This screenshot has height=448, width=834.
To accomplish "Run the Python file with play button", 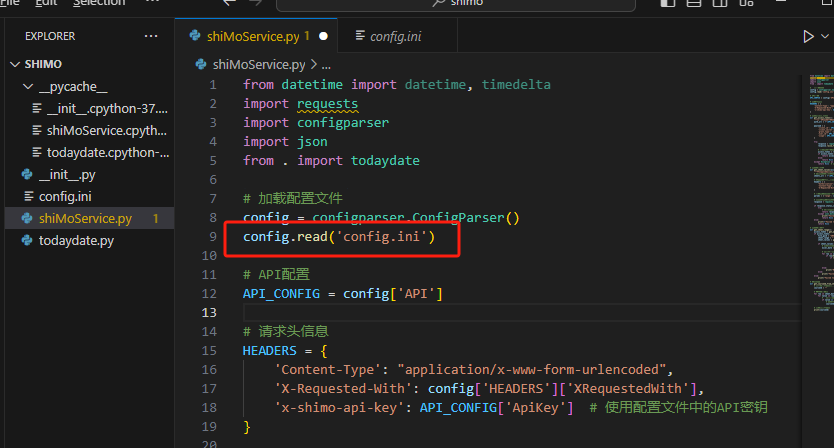I will [x=808, y=36].
